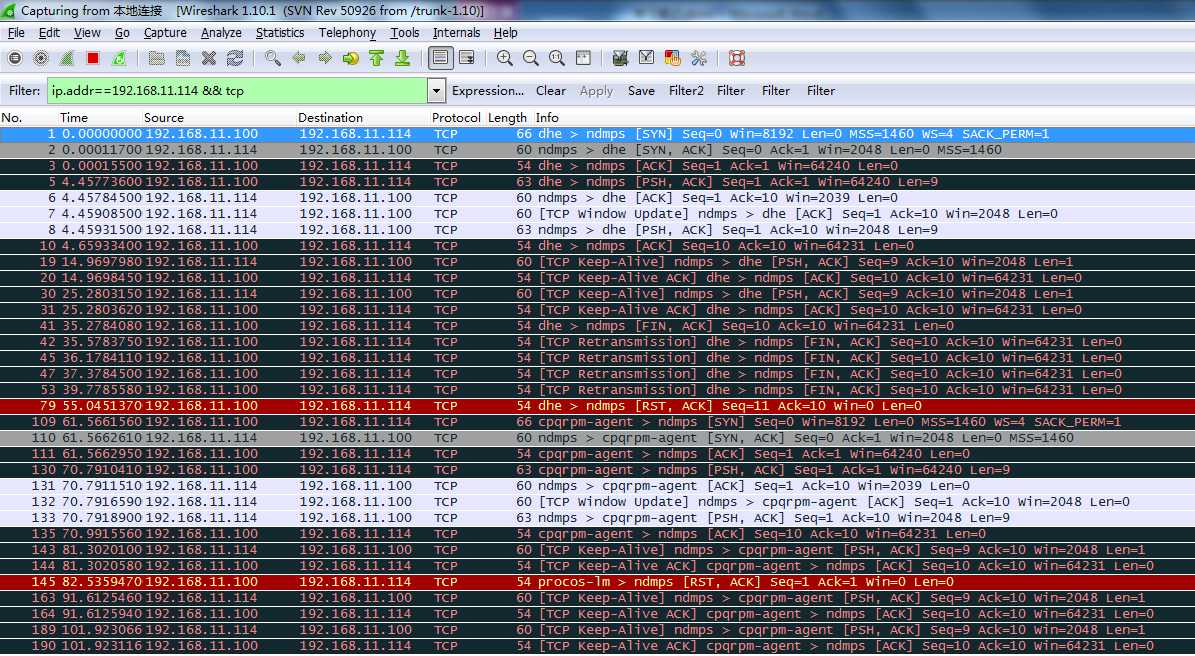
Task: Select packet 53 TCP Retransmission row
Action: point(598,390)
